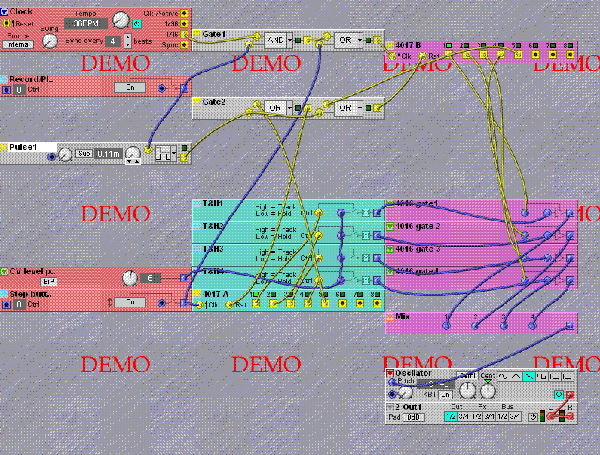Click the 4017 A Clk input port

(199, 305)
